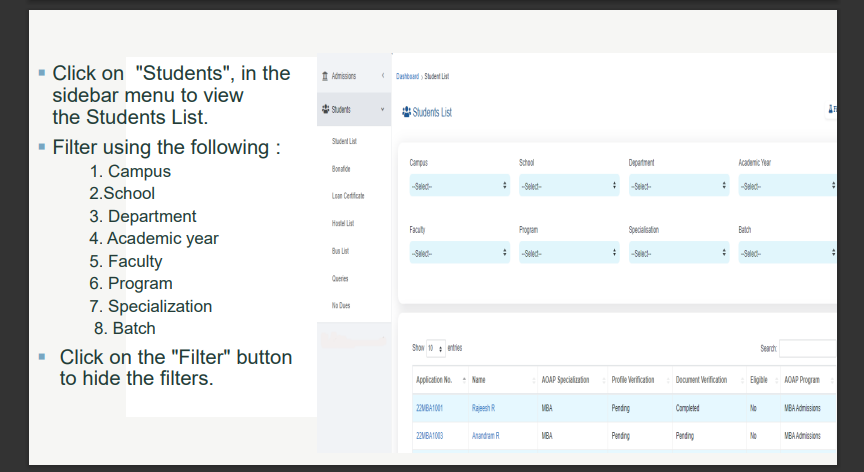
Task: Click the Dashboard breadcrumb link
Action: click(x=407, y=76)
